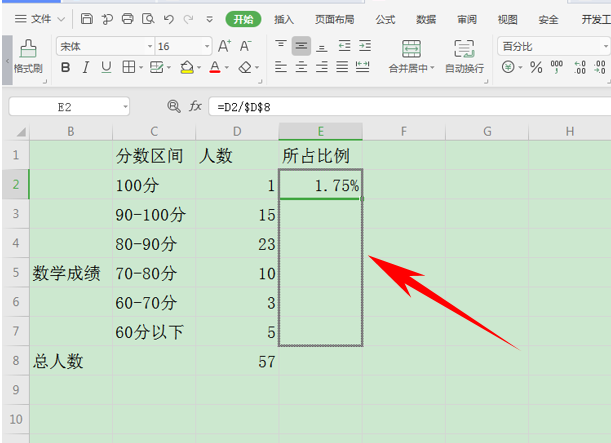Image resolution: width=611 pixels, height=443 pixels.
Task: Switch to the 数据 tab
Action: coord(426,19)
